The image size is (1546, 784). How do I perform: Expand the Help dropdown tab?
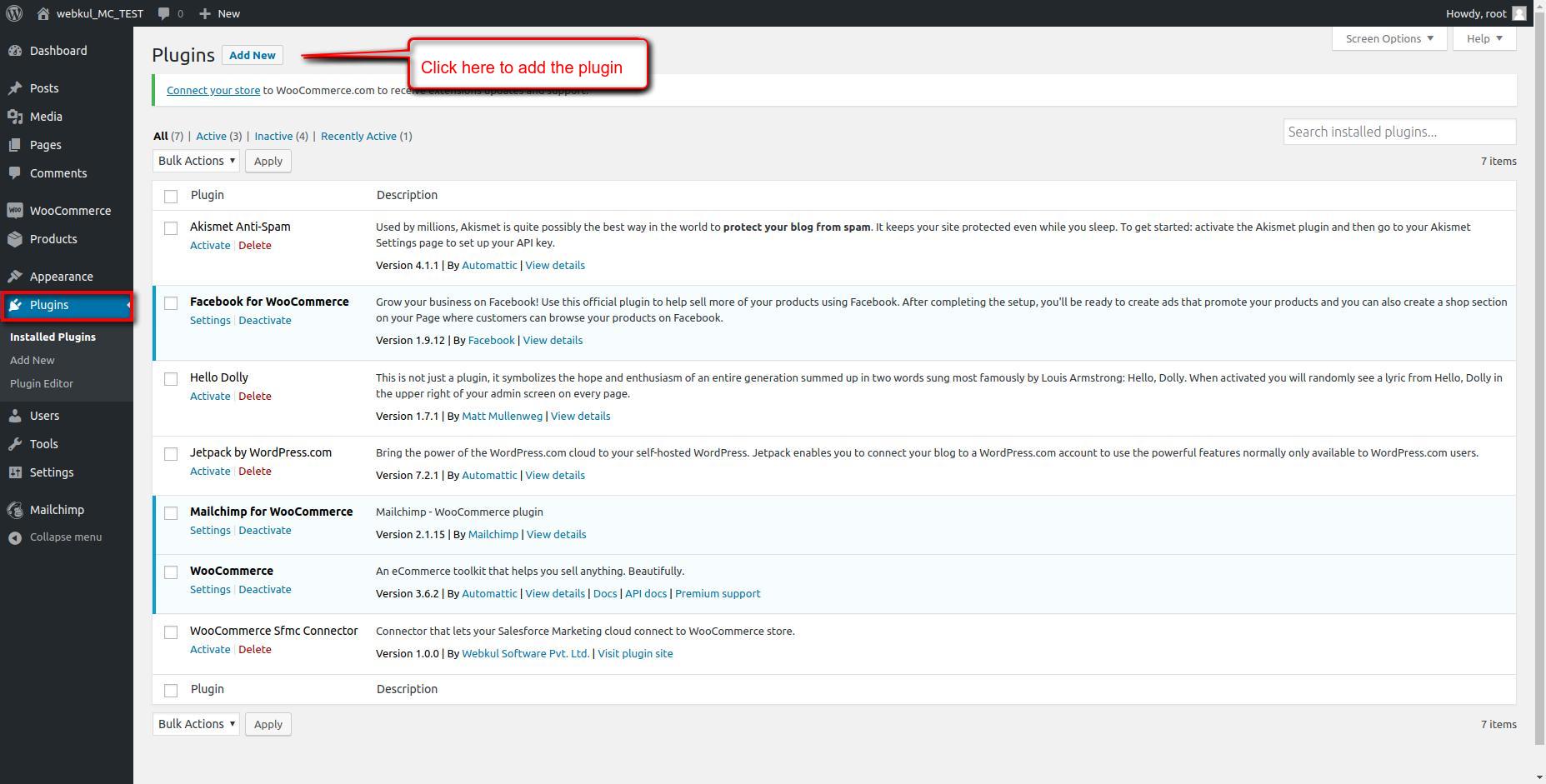(x=1483, y=38)
